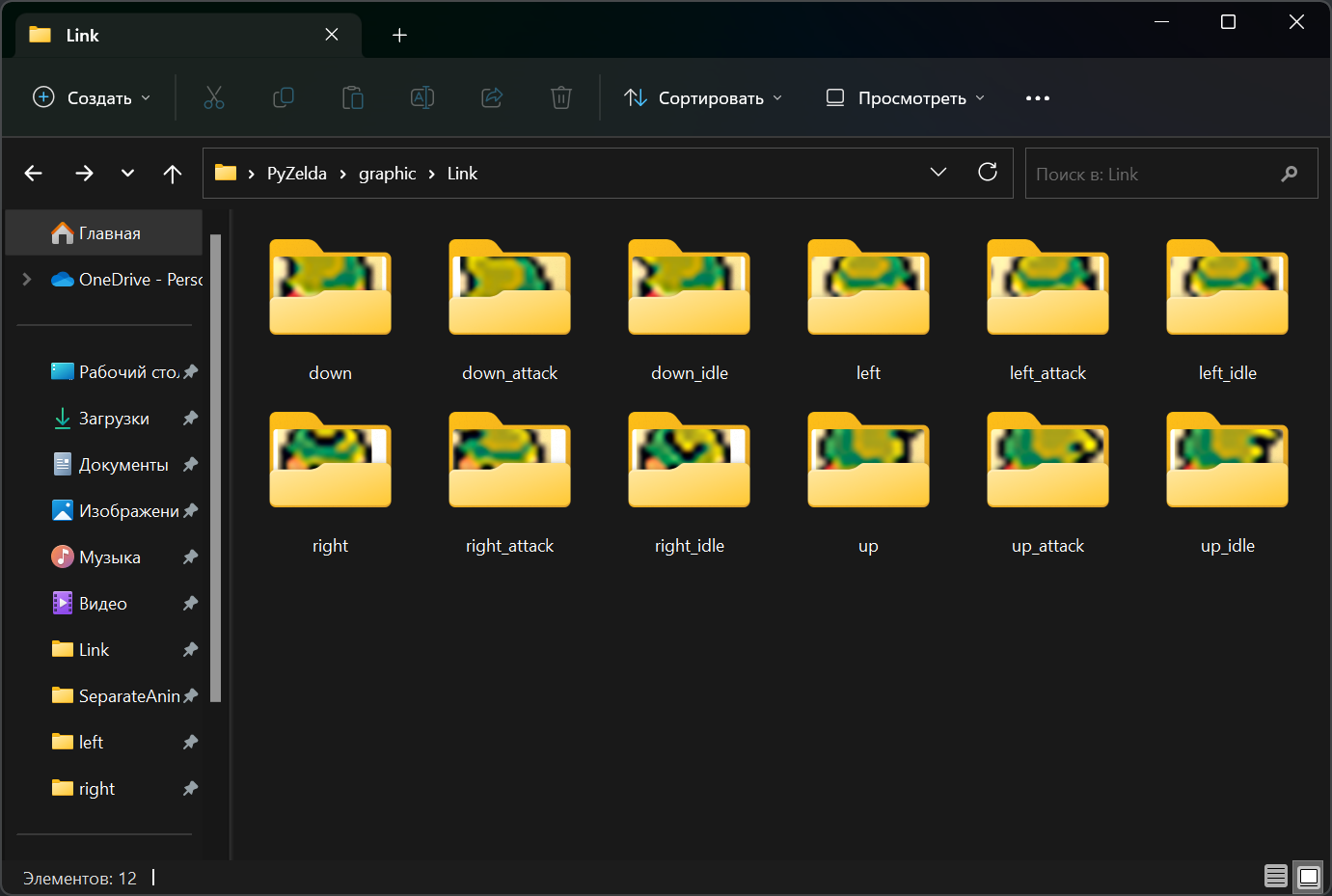Select the right_attack folder
The width and height of the screenshot is (1332, 896).
tap(509, 483)
